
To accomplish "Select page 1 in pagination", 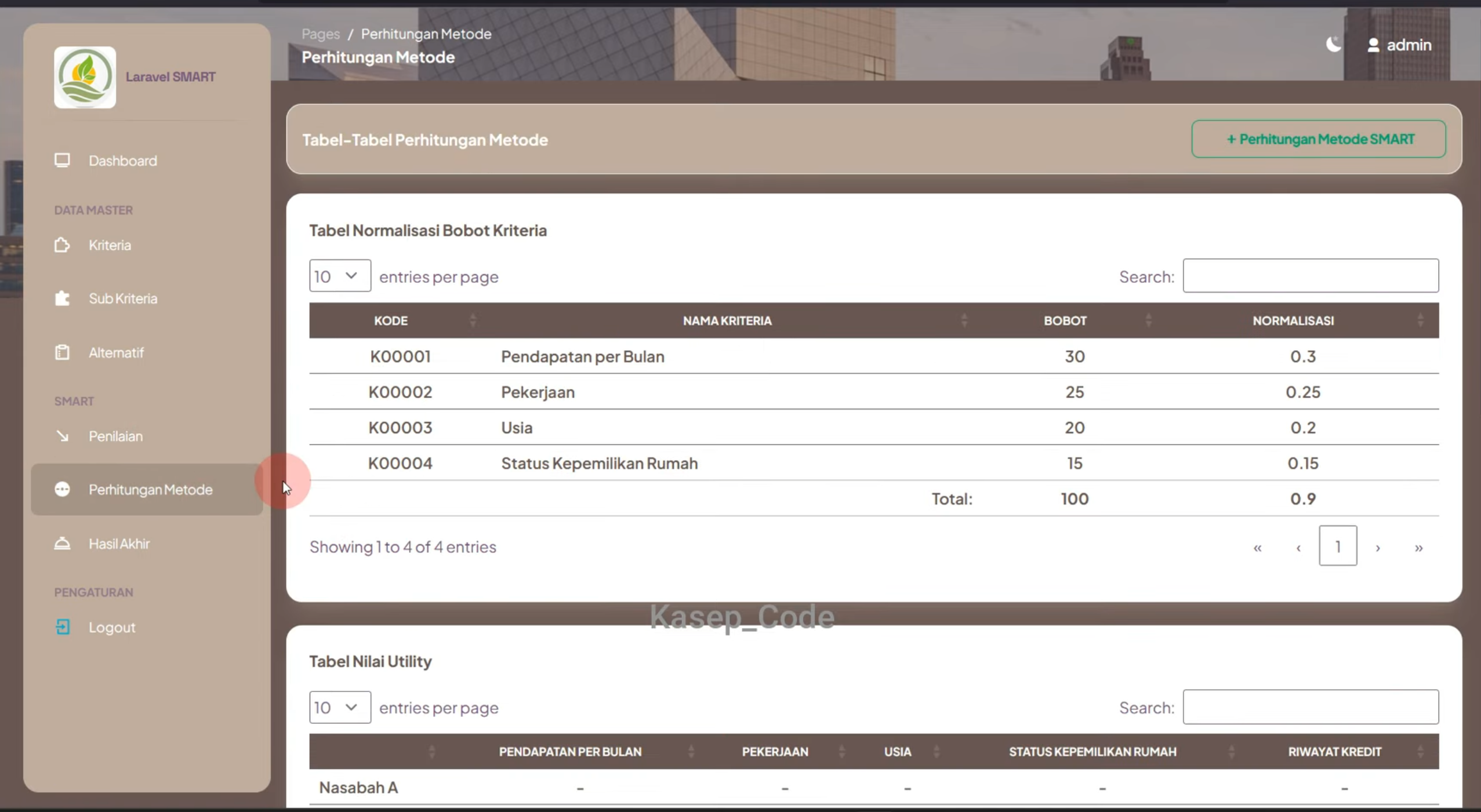I will tap(1338, 546).
